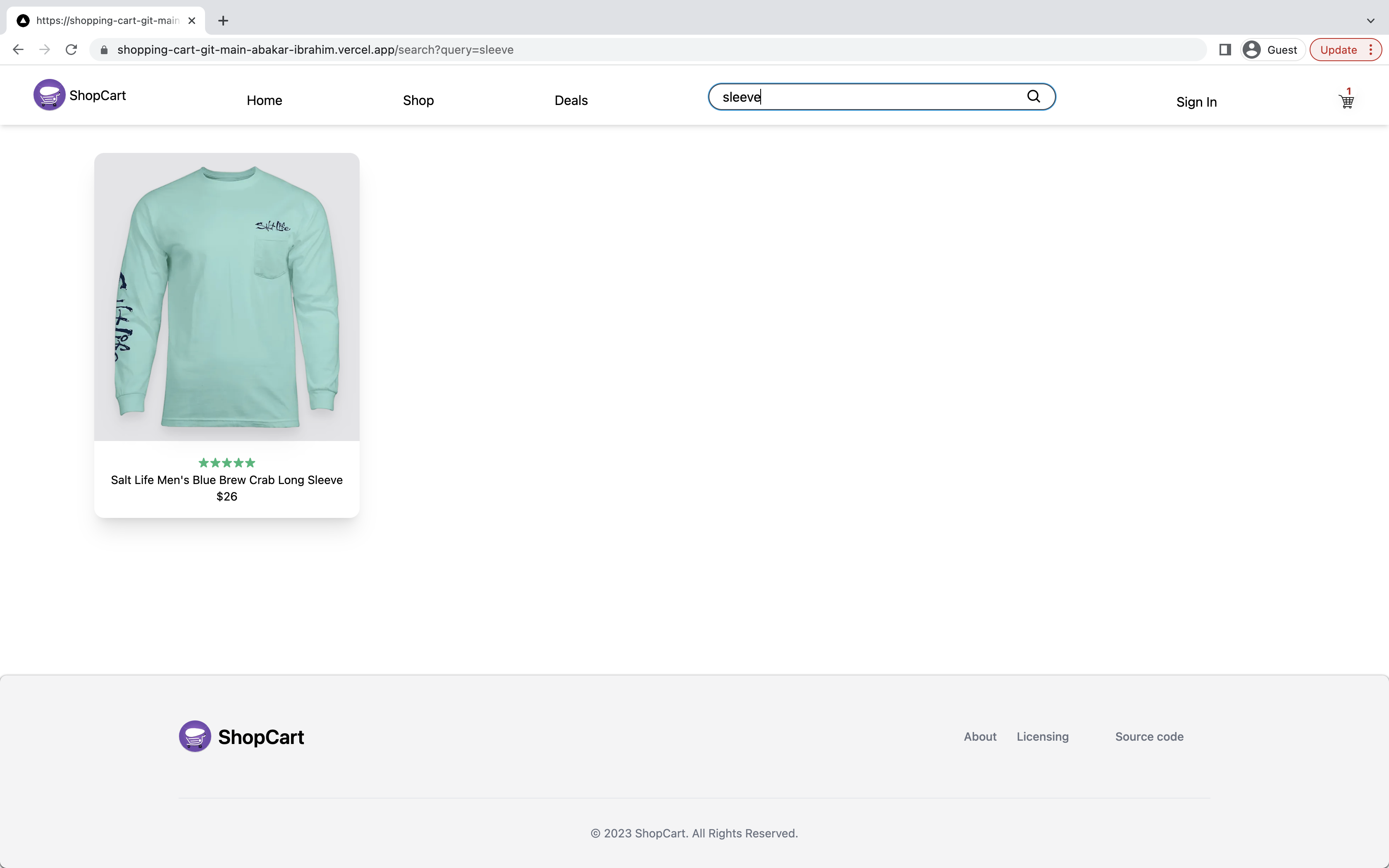Click the address bar URL
The height and width of the screenshot is (868, 1389).
(x=315, y=50)
